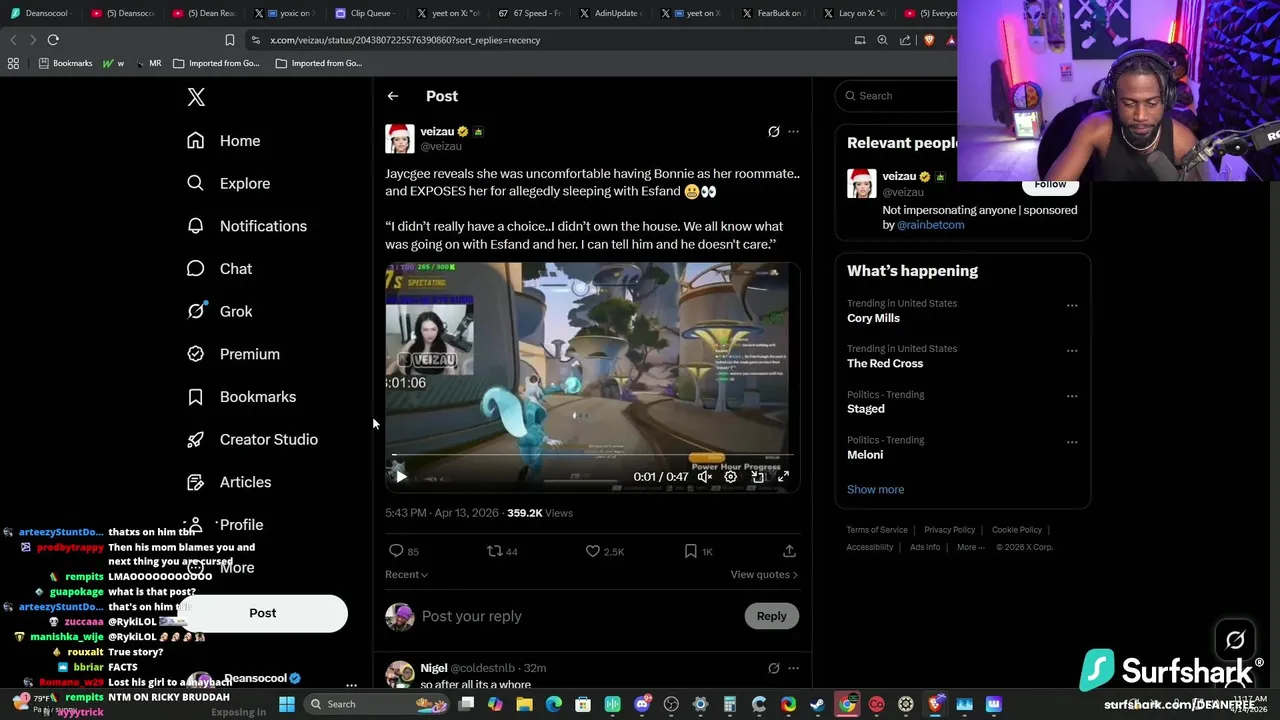
Task: Click Grok icon on Nigel's reply
Action: point(773,668)
